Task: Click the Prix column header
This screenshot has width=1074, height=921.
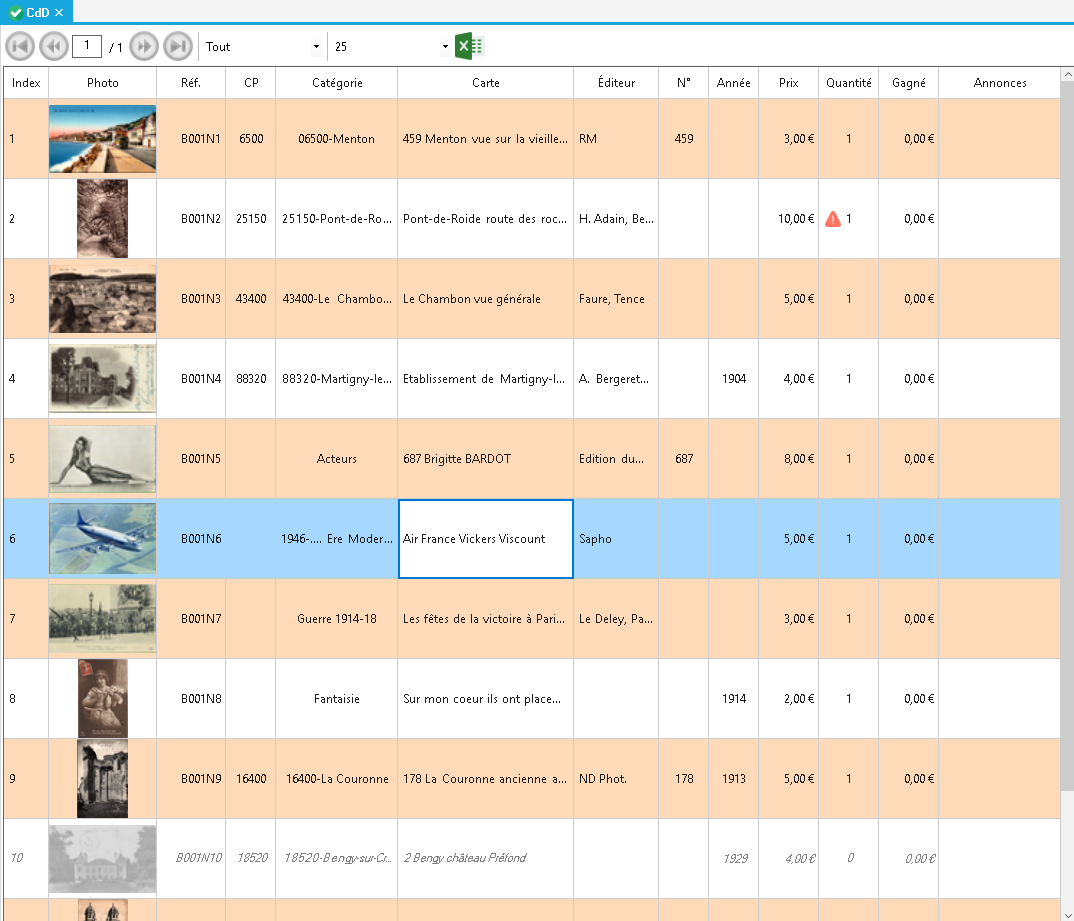Action: tap(788, 83)
